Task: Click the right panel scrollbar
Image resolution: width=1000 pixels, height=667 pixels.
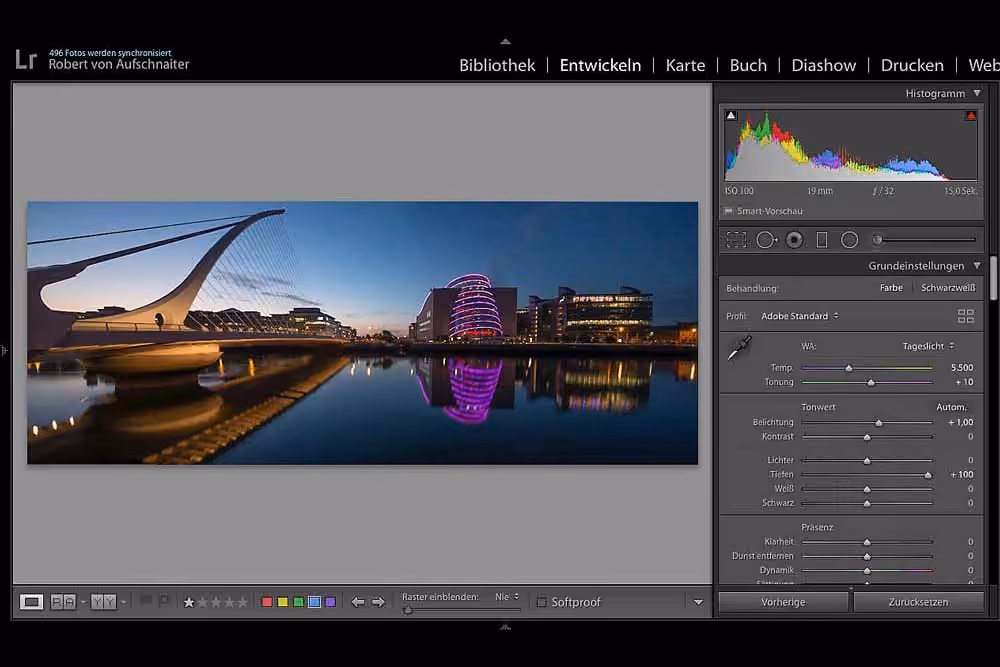Action: (994, 278)
